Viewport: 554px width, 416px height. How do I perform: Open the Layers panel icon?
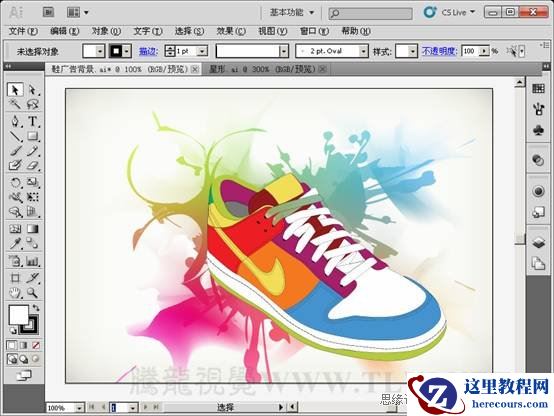pos(538,243)
